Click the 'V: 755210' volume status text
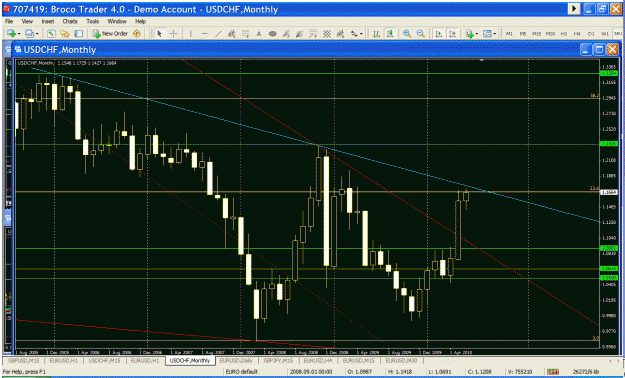The image size is (625, 378). tap(520, 371)
